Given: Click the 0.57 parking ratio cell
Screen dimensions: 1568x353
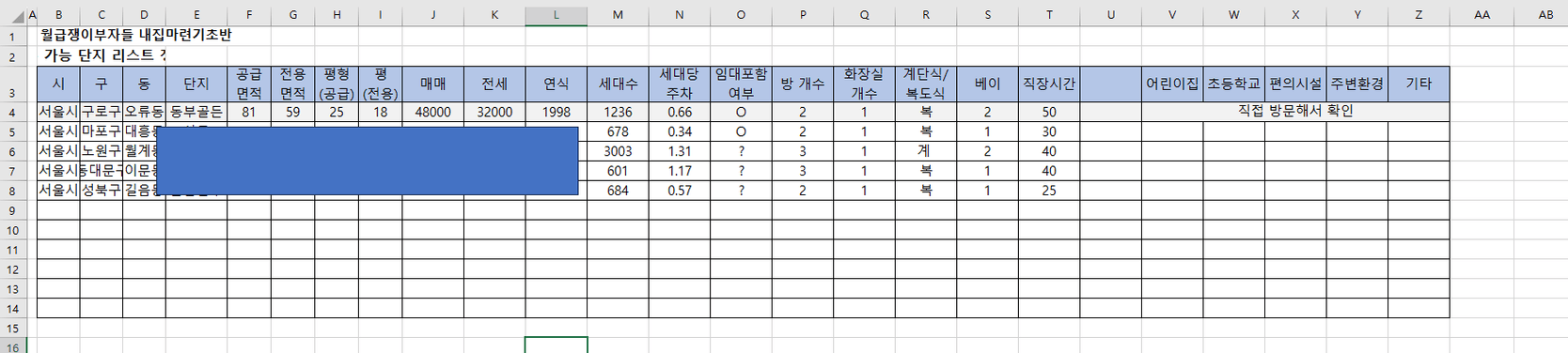Looking at the screenshot, I should click(680, 191).
